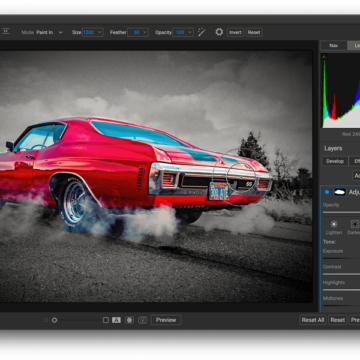Click the single view square icon in bottom bar
The width and height of the screenshot is (360, 360).
[x=106, y=320]
